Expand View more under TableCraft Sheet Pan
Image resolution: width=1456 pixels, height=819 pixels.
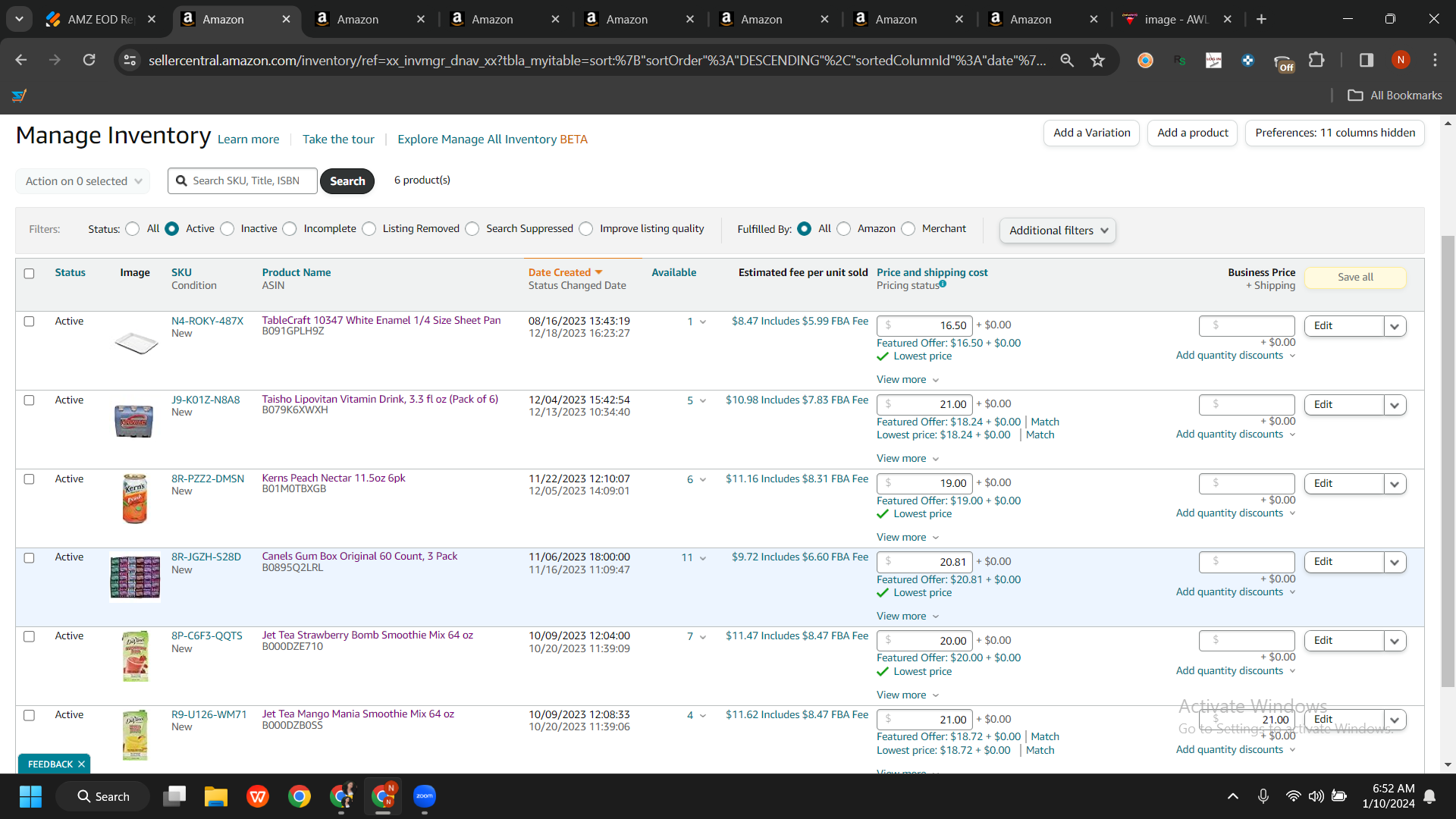click(x=908, y=380)
